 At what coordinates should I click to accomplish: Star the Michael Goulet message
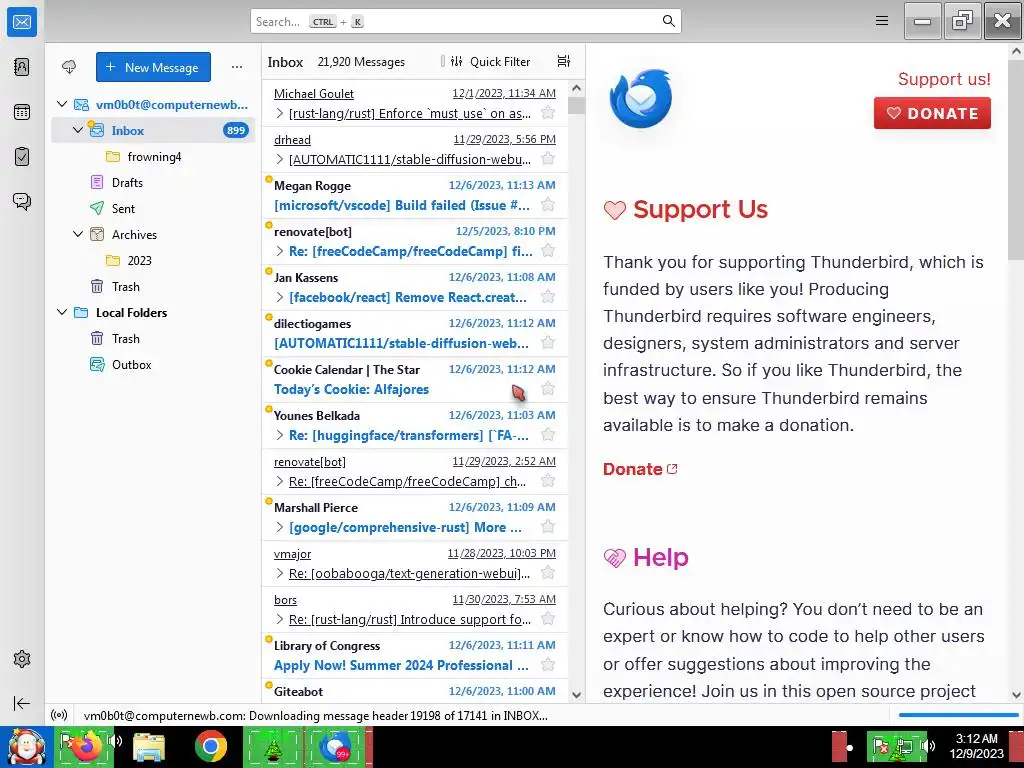(548, 113)
